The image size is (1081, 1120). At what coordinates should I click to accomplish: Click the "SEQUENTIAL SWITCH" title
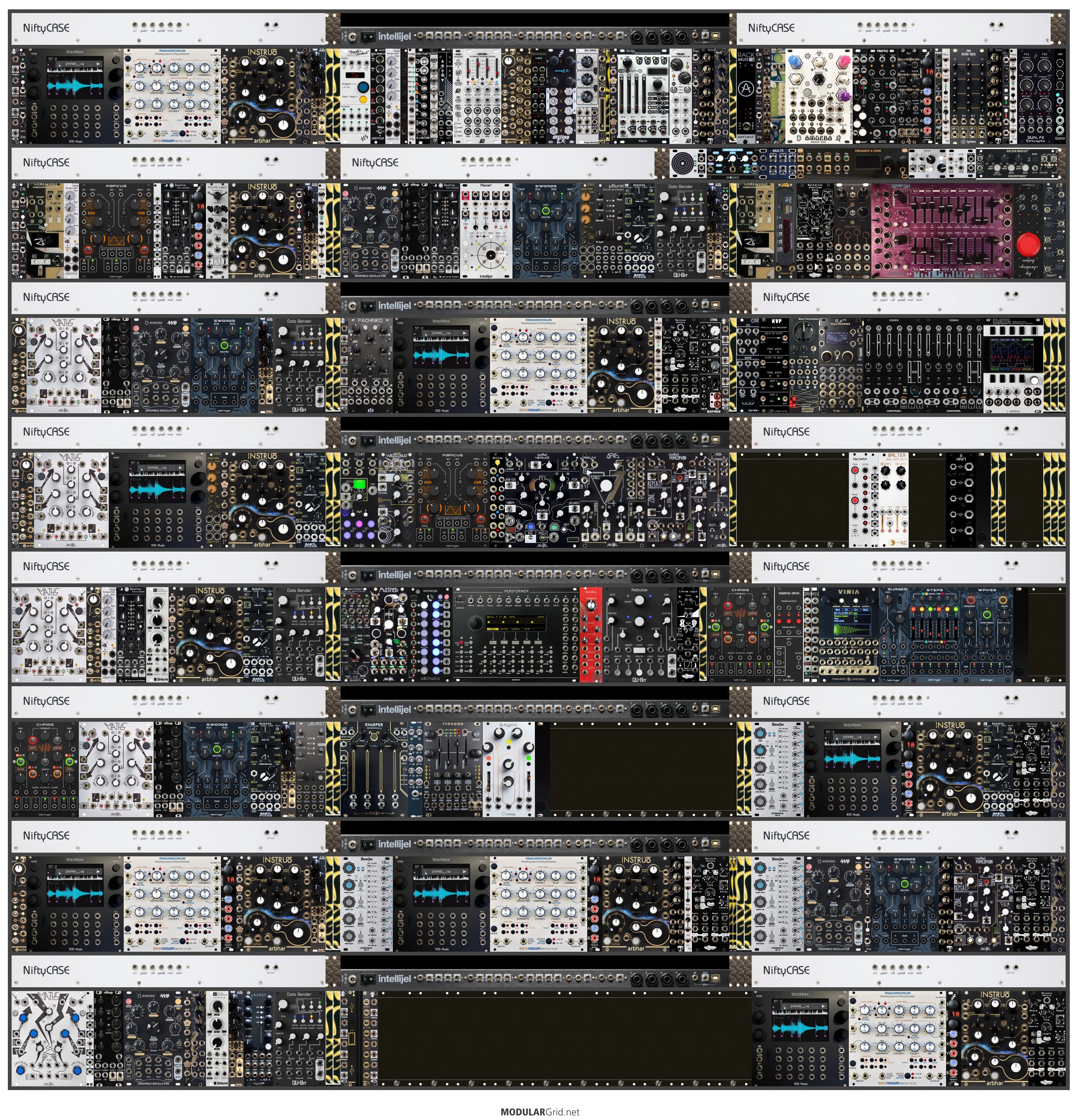[789, 594]
